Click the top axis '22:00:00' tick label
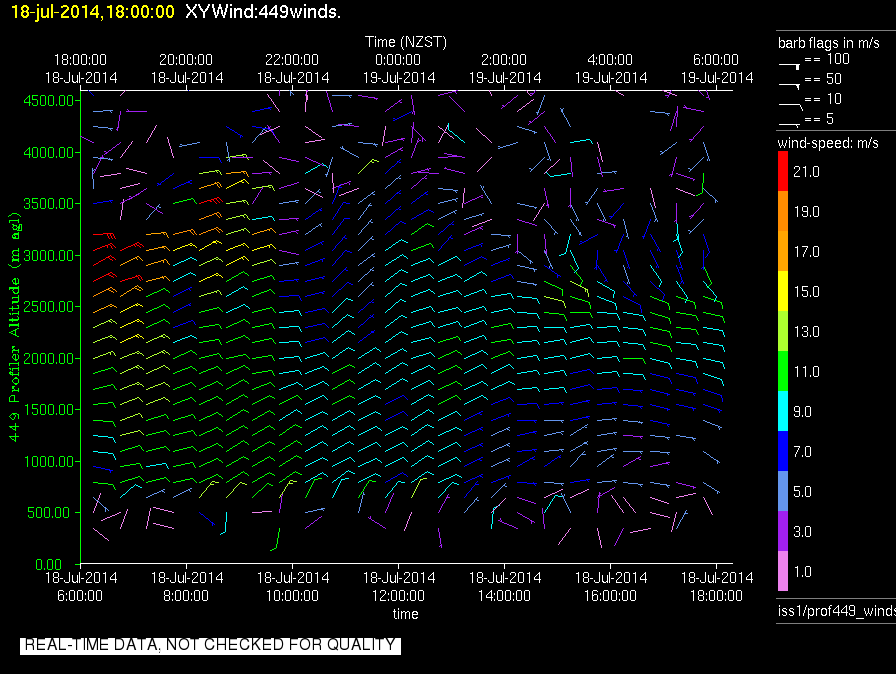Viewport: 896px width, 674px height. click(292, 60)
